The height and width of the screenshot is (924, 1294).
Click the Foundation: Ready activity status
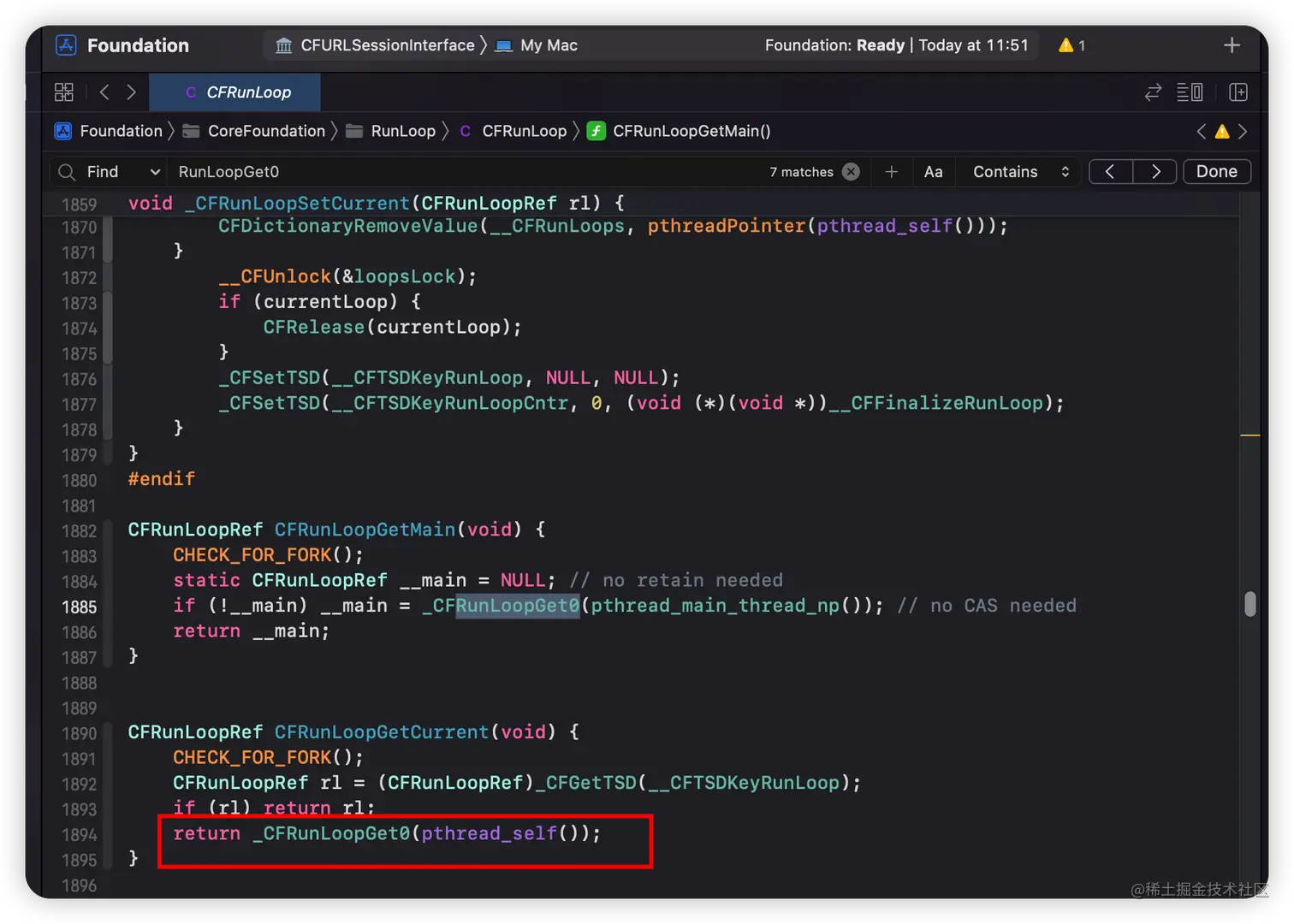tap(896, 45)
